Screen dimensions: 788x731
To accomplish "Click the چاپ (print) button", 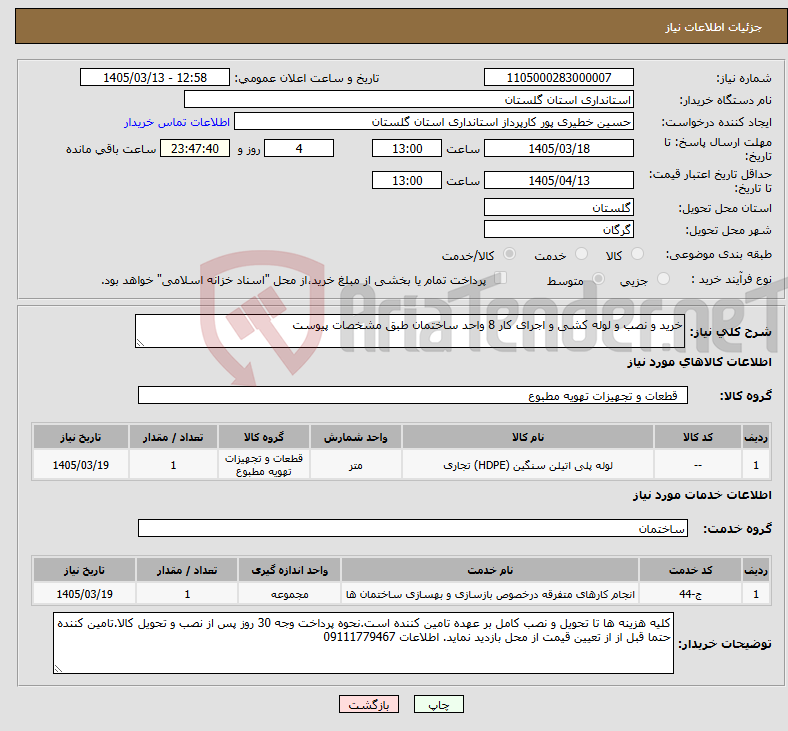I will tap(438, 704).
